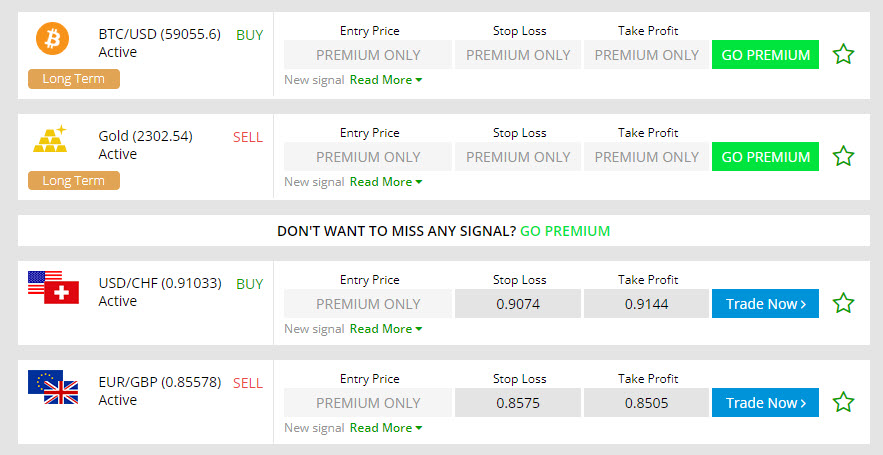Viewport: 883px width, 455px height.
Task: Expand Read More under EUR/GBP signal
Action: click(385, 428)
